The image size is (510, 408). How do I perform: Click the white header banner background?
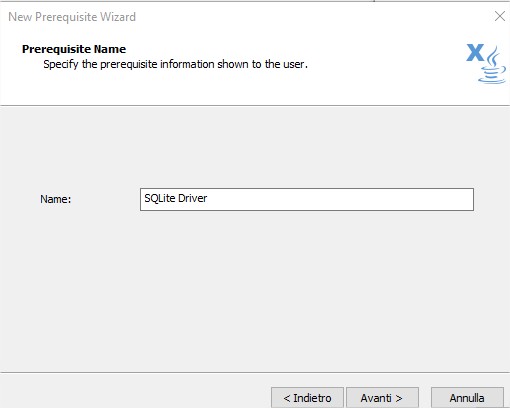(x=367, y=87)
